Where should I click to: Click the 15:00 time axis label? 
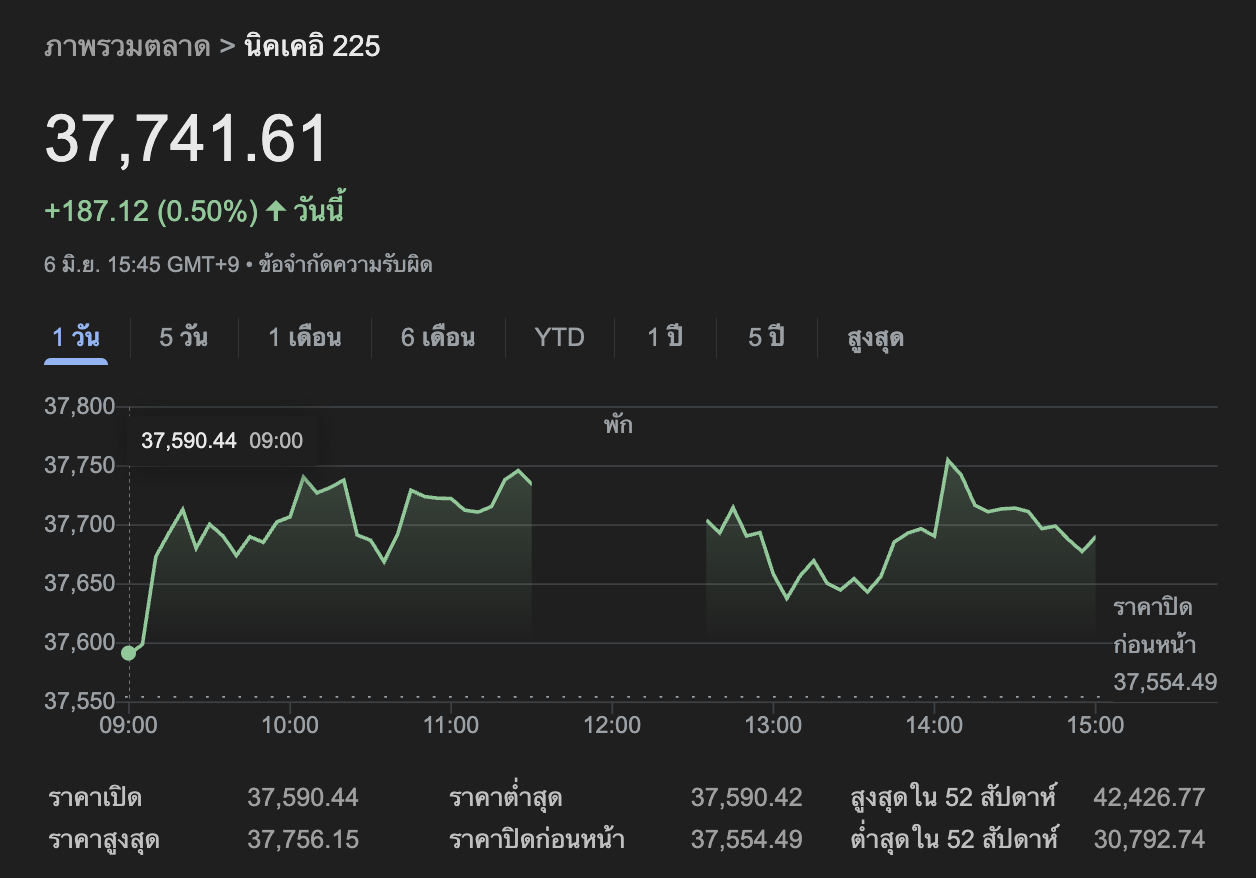click(x=1095, y=725)
